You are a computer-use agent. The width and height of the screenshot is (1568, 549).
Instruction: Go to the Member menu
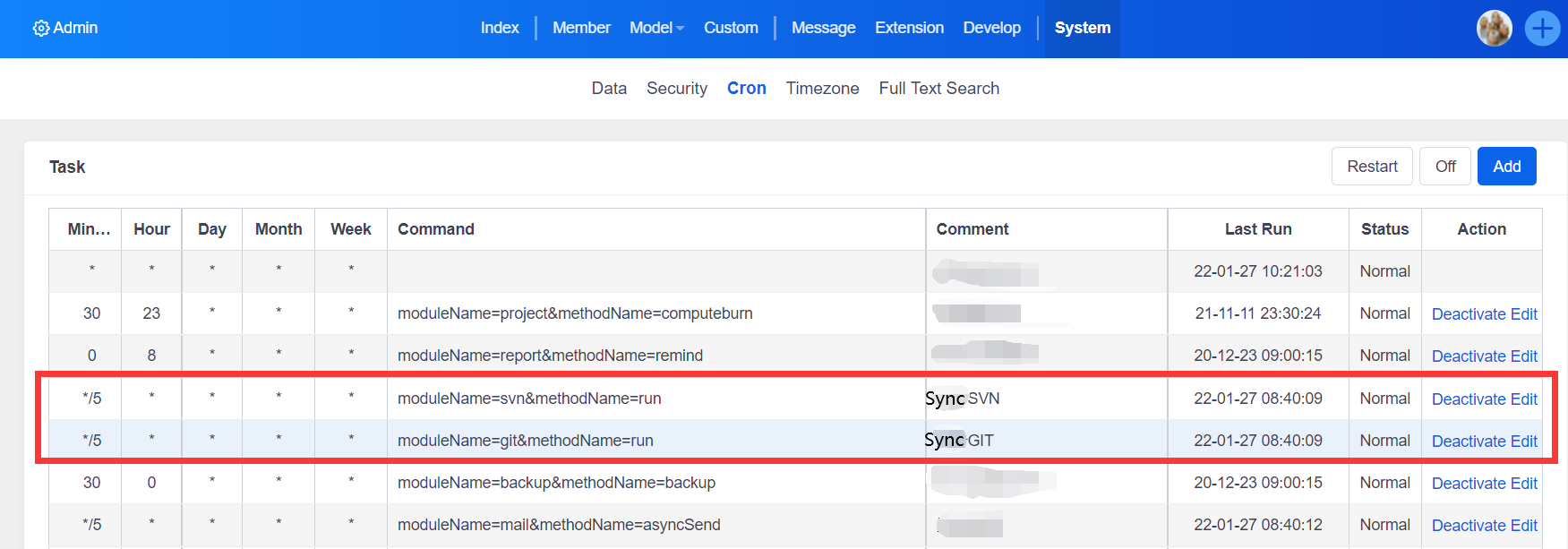pos(581,29)
